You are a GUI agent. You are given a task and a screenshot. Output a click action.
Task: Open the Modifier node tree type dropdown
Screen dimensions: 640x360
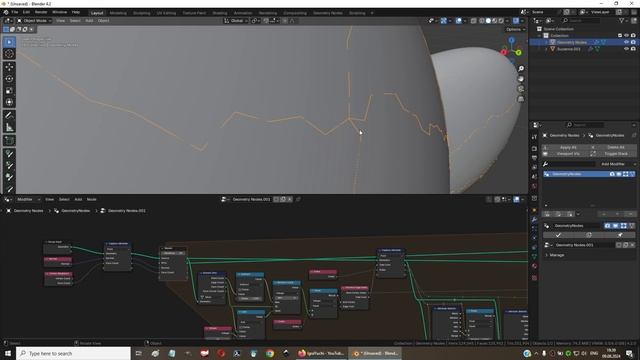click(x=27, y=200)
